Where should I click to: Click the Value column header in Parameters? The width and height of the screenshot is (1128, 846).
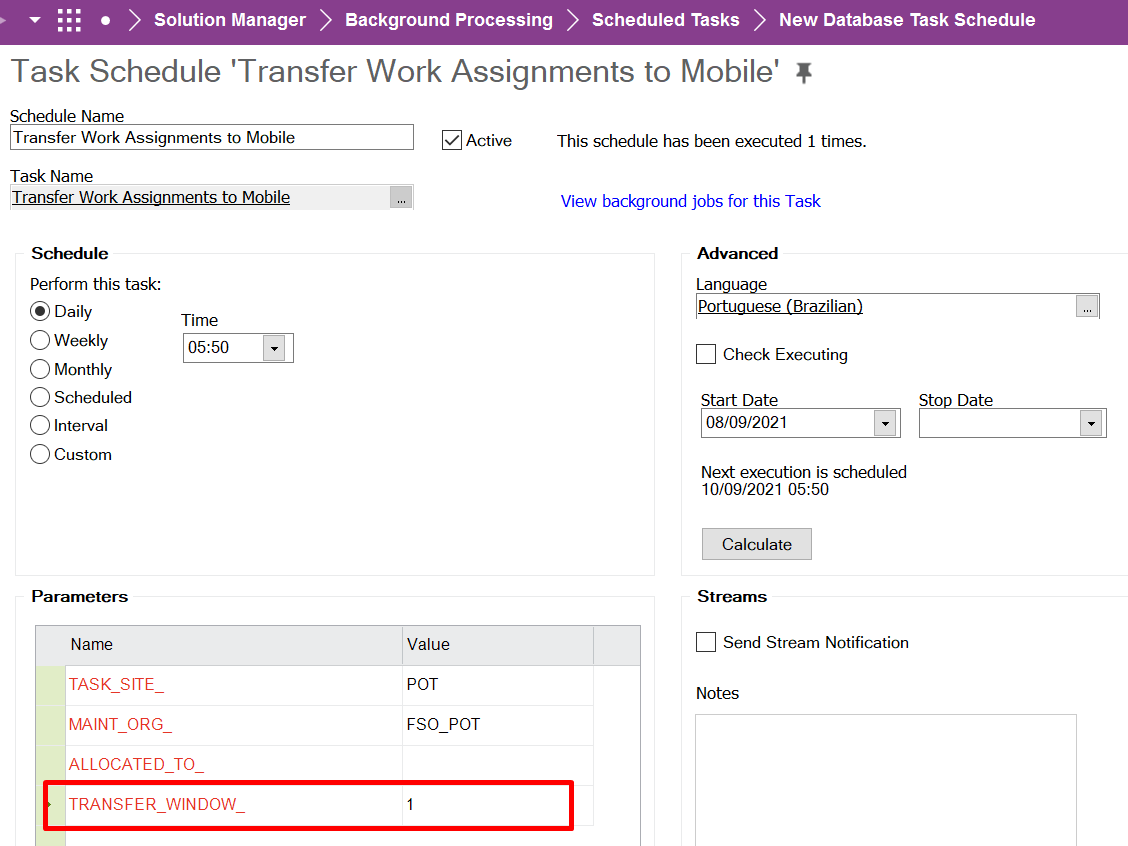pyautogui.click(x=498, y=645)
